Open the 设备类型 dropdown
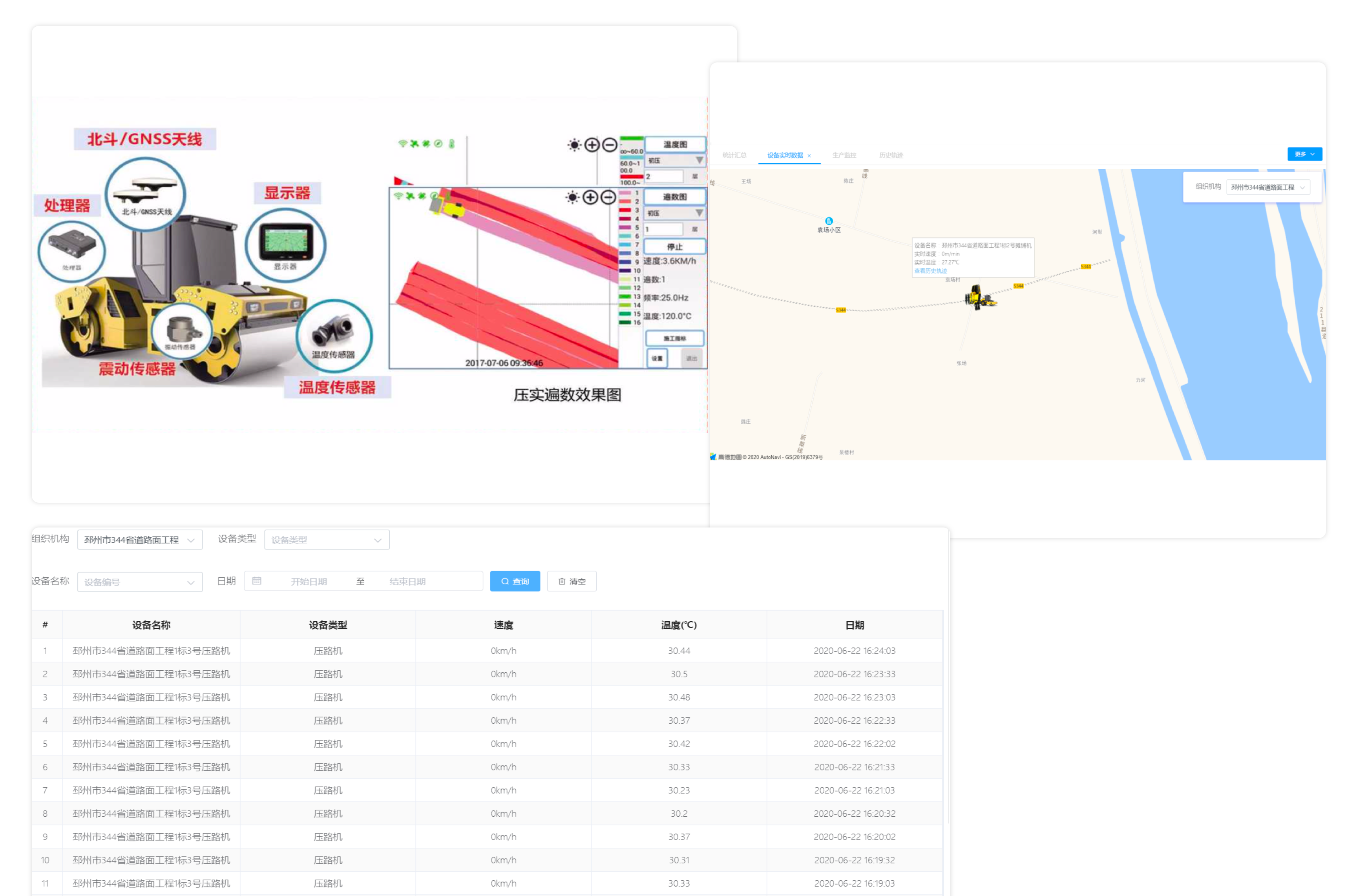Viewport: 1346px width, 896px height. 326,539
